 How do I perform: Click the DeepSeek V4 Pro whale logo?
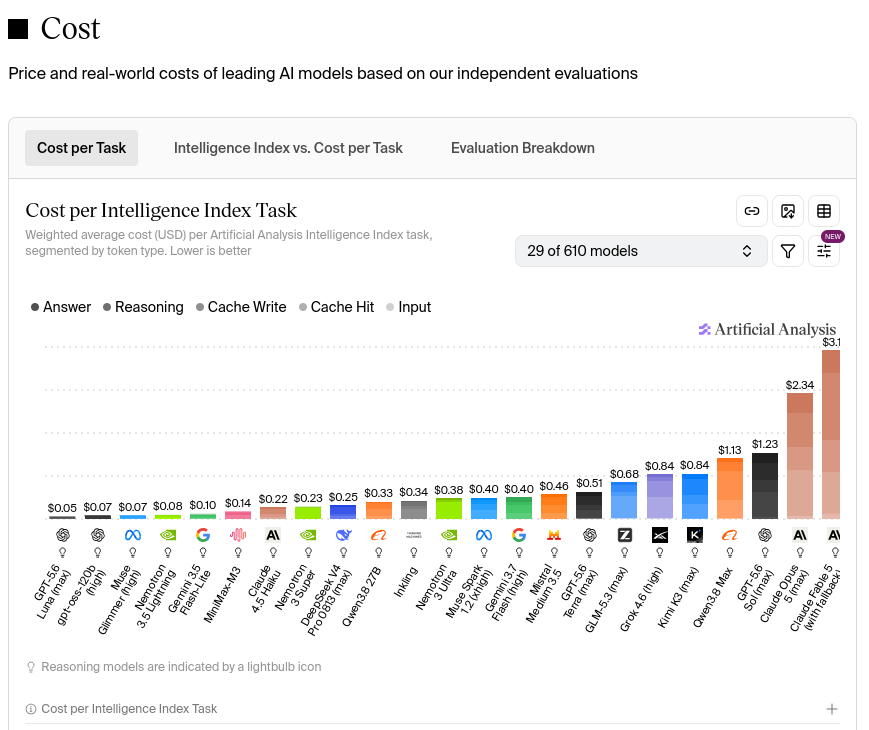click(x=344, y=535)
